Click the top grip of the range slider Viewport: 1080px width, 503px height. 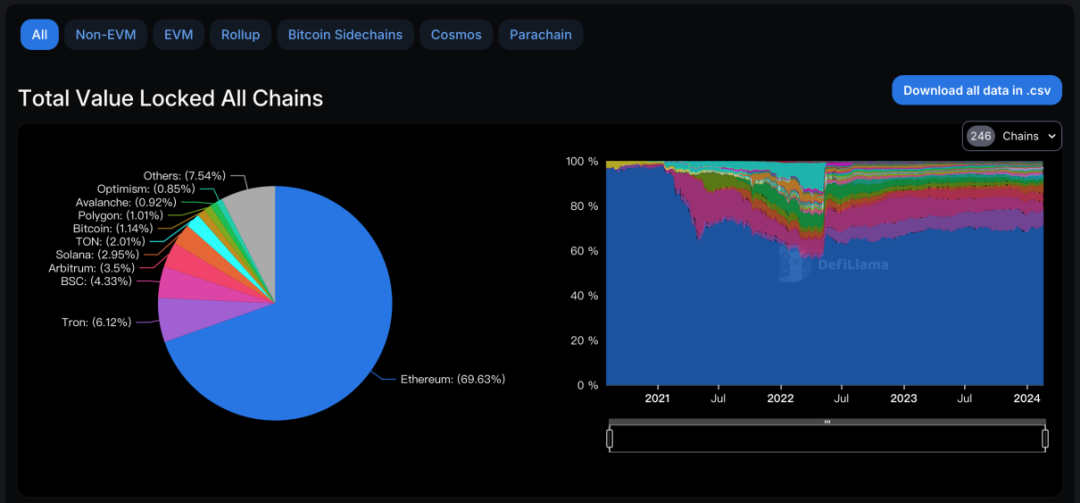827,421
